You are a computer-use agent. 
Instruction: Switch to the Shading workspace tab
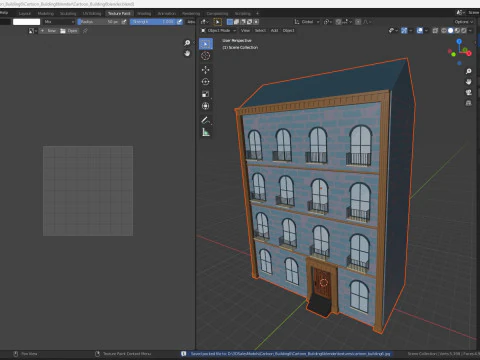coord(144,13)
